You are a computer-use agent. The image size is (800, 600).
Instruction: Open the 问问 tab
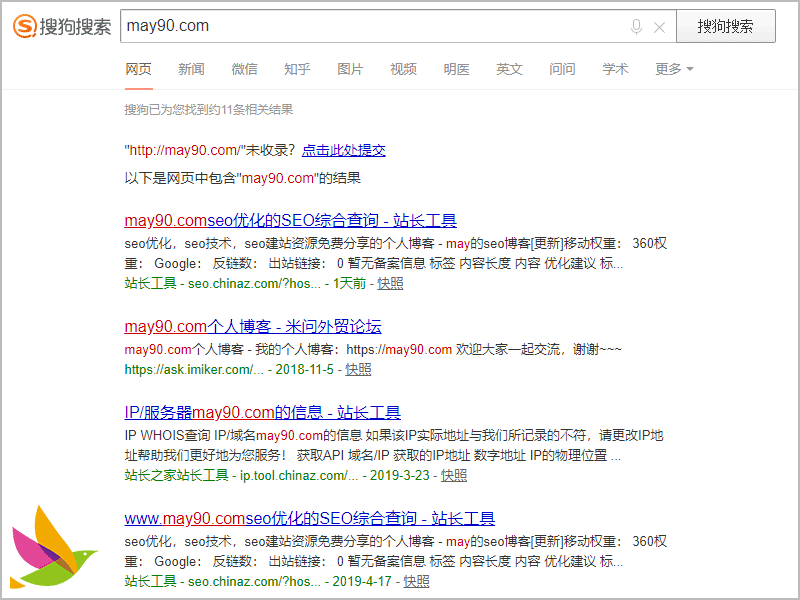point(563,69)
